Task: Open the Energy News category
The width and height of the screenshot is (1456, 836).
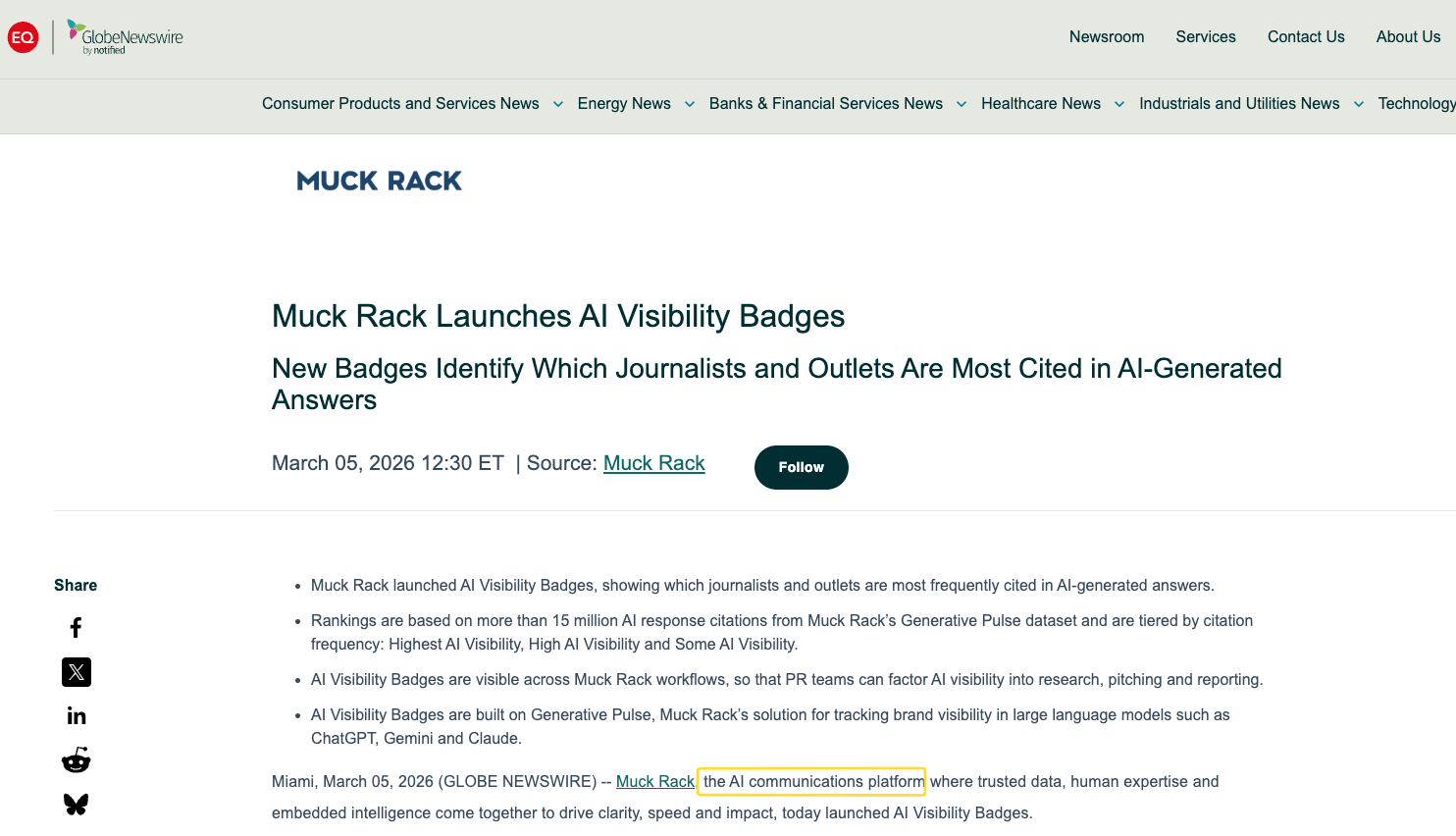Action: [x=624, y=104]
